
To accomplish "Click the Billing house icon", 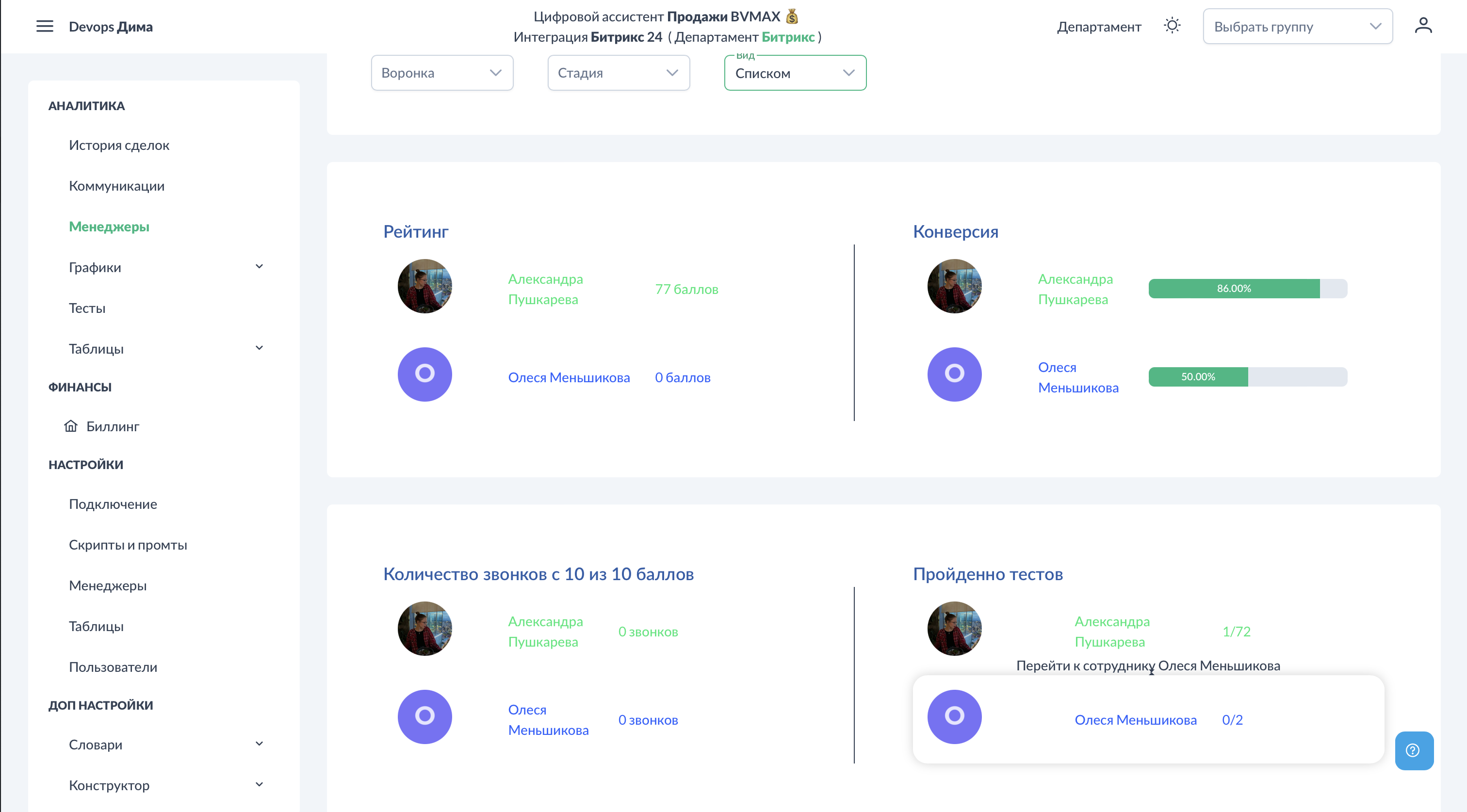I will point(71,426).
